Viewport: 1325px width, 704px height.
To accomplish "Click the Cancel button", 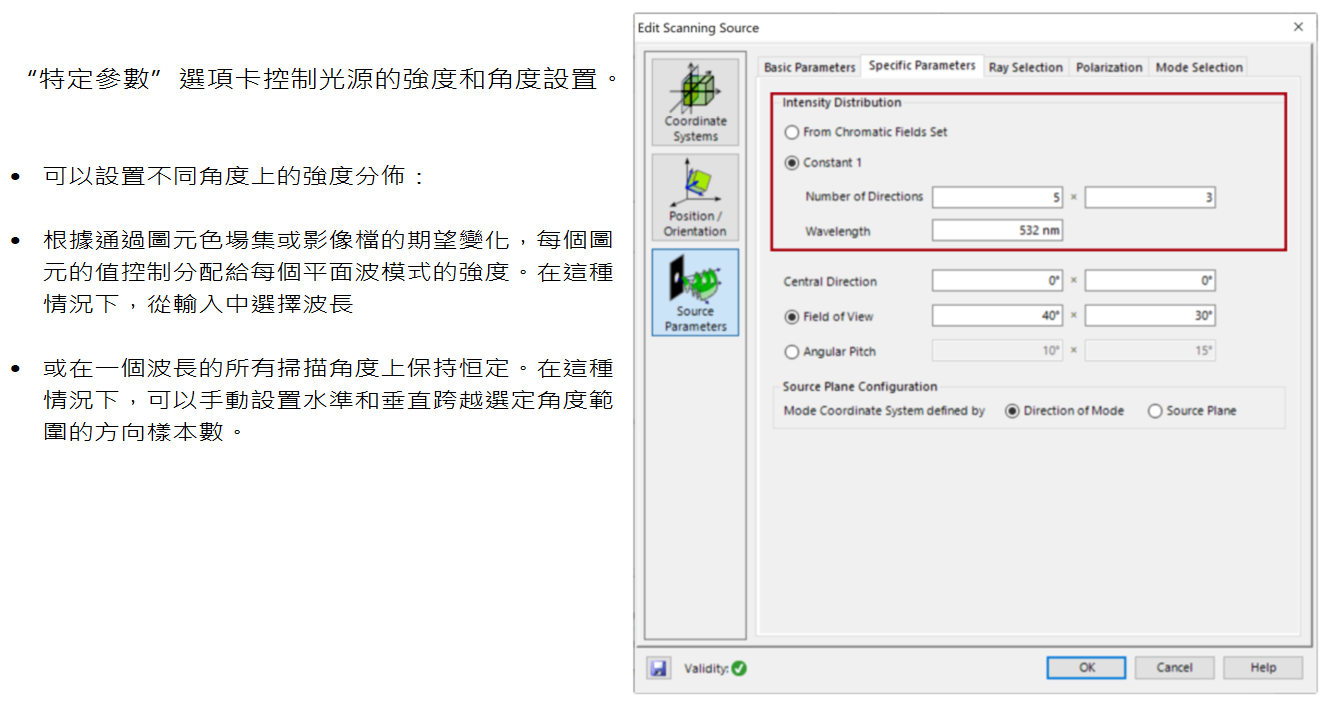I will 1174,668.
